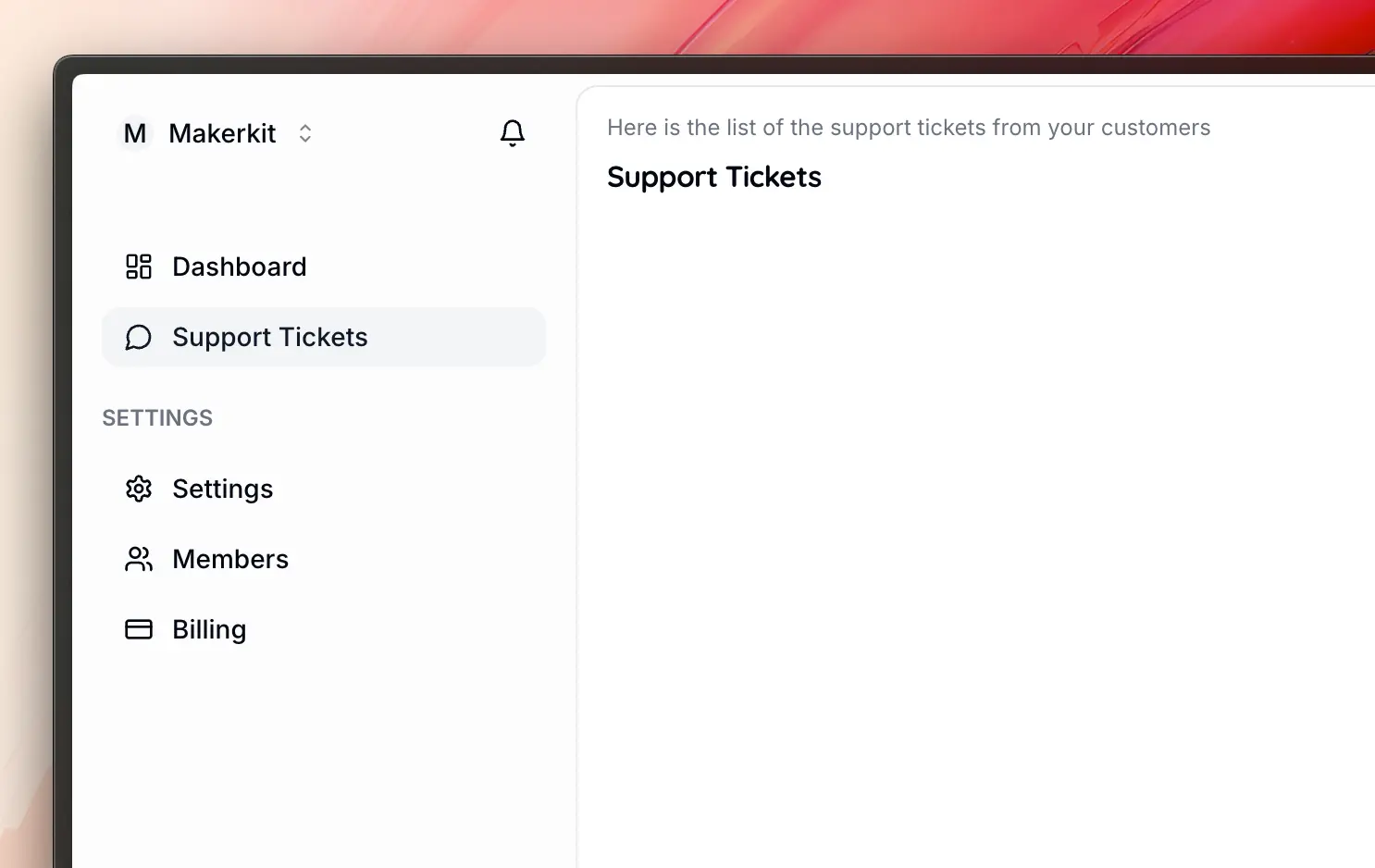
Task: Click the bold Support Tickets page heading
Action: (x=713, y=177)
